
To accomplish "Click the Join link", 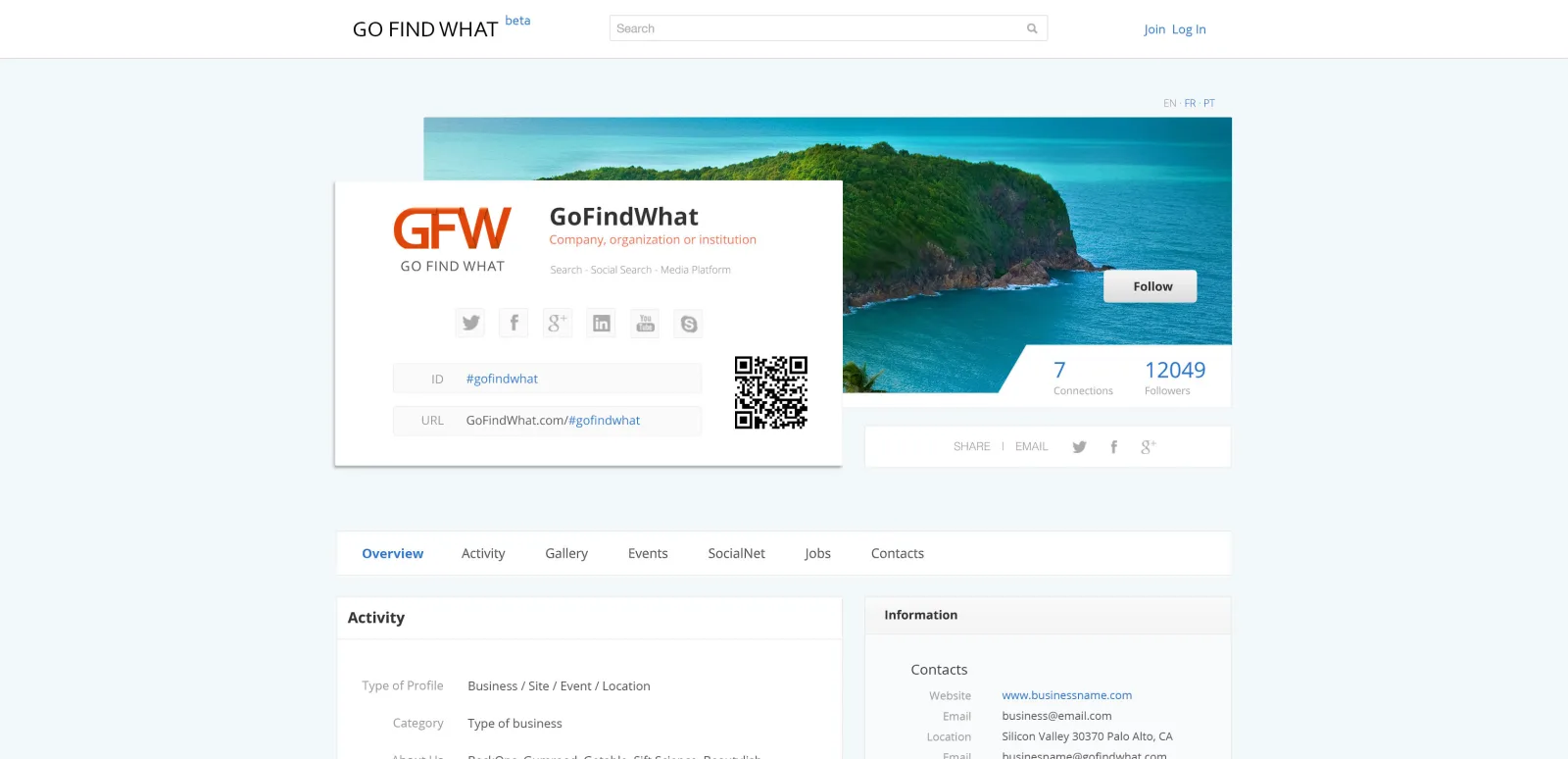I will [1154, 29].
